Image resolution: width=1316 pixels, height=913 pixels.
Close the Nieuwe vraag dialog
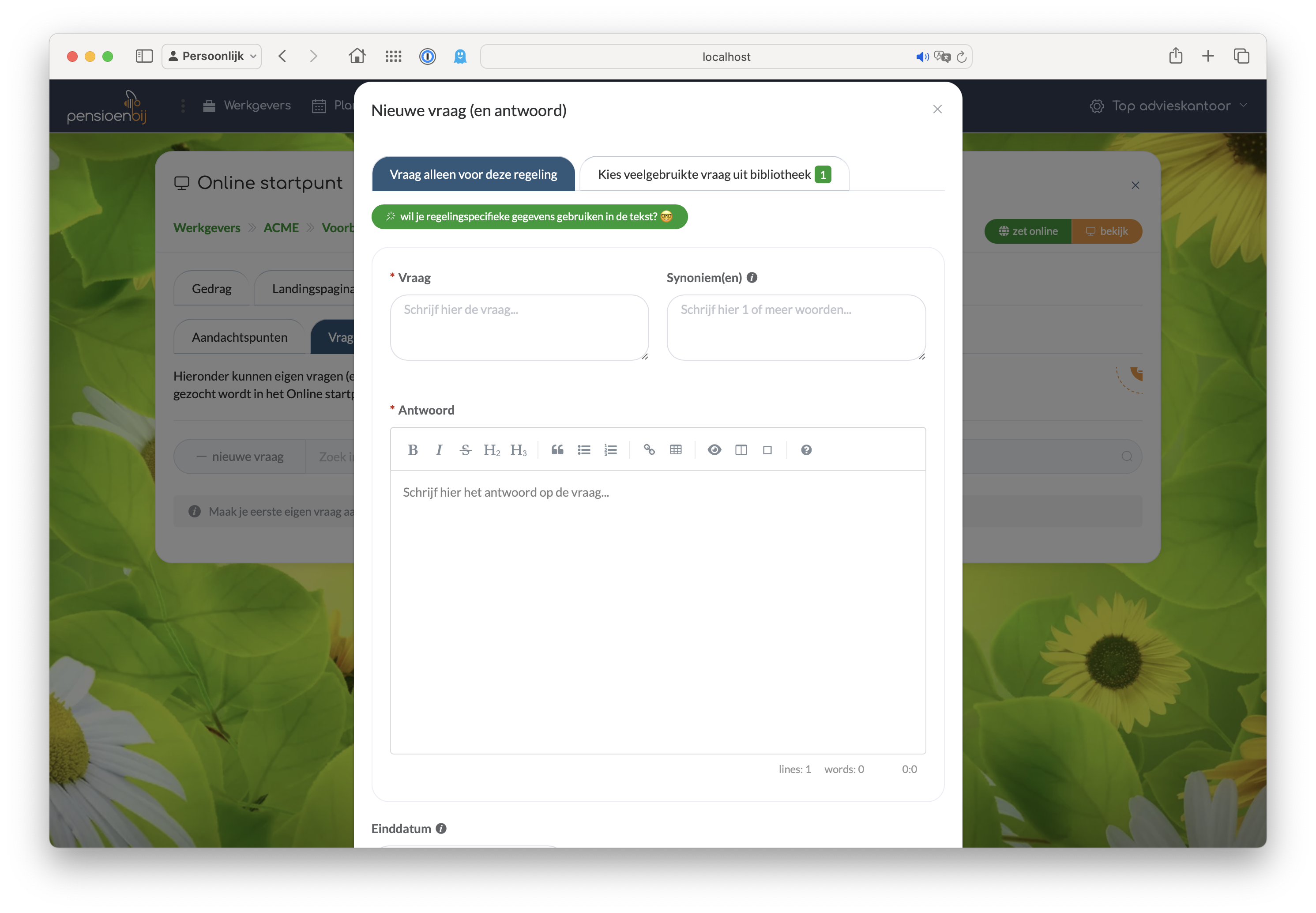pyautogui.click(x=937, y=109)
